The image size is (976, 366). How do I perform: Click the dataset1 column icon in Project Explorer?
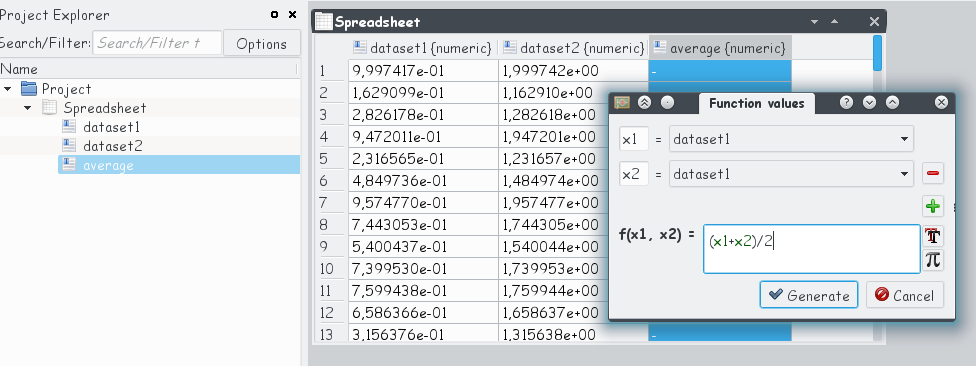pyautogui.click(x=69, y=127)
